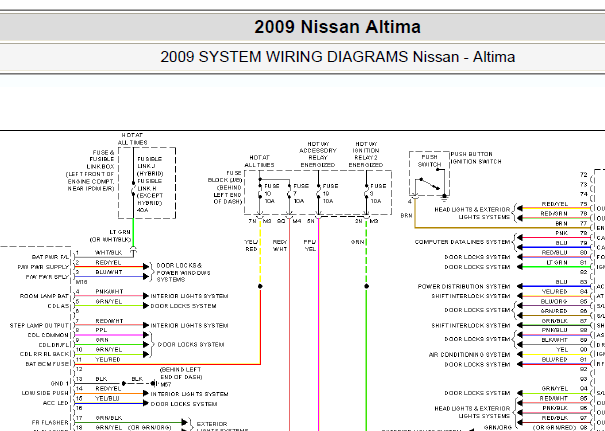Click the Power Distribution System label
Viewport: 605px width, 431px height.
pos(464,287)
